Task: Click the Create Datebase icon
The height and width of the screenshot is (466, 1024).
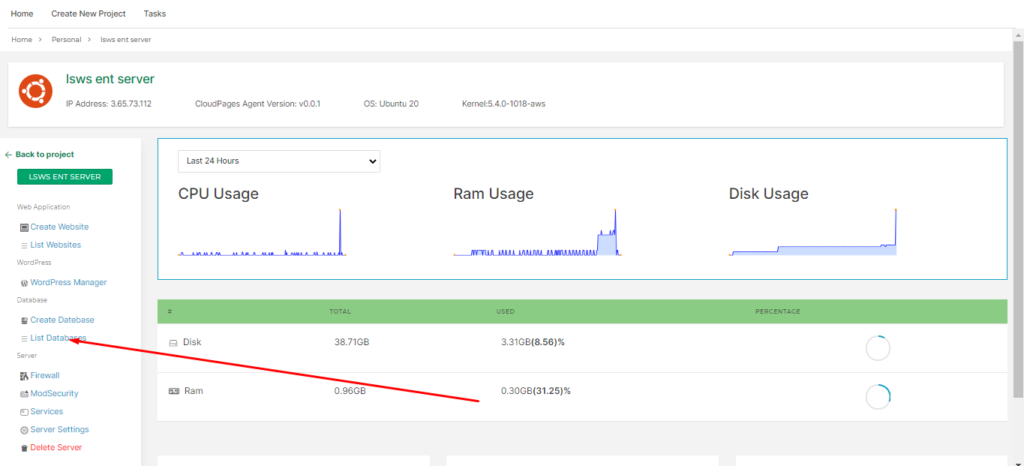Action: click(25, 320)
